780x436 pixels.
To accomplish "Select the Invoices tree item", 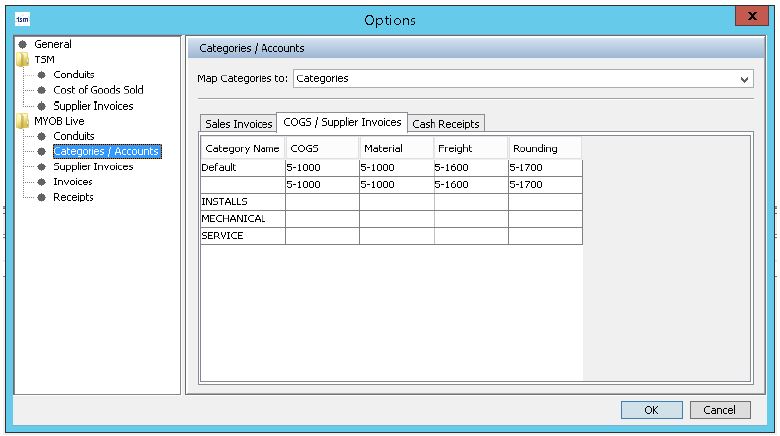I will [x=72, y=182].
